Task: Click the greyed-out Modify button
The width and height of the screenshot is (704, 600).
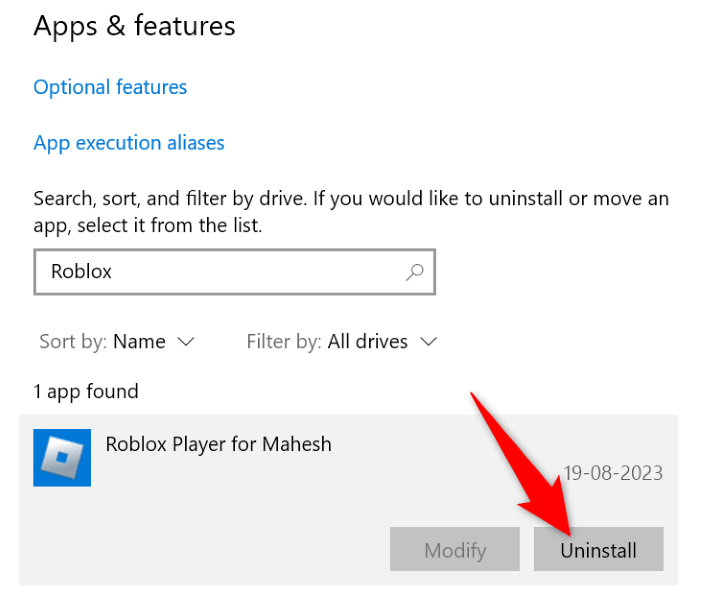Action: (455, 550)
